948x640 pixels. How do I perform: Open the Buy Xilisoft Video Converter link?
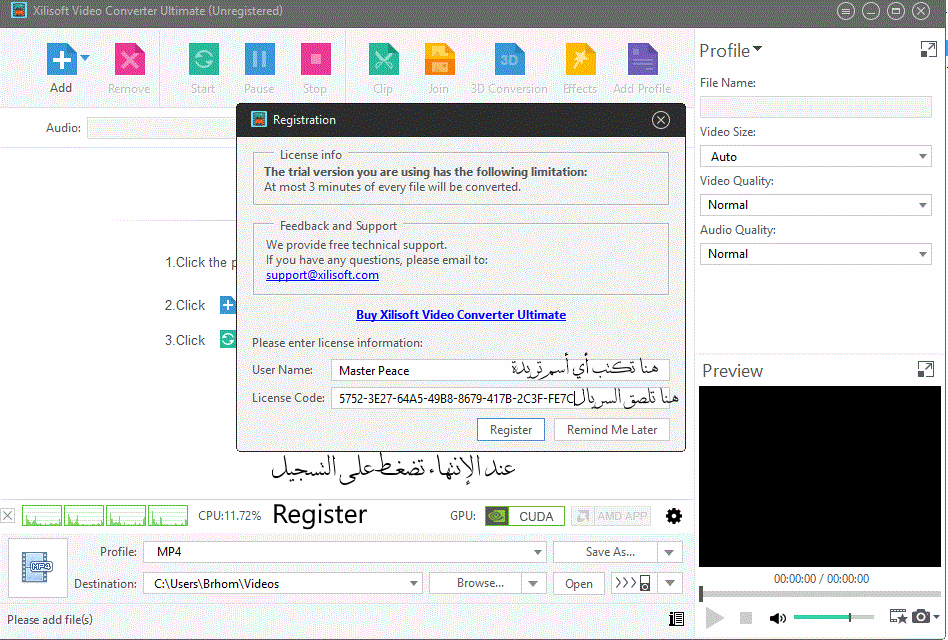461,315
